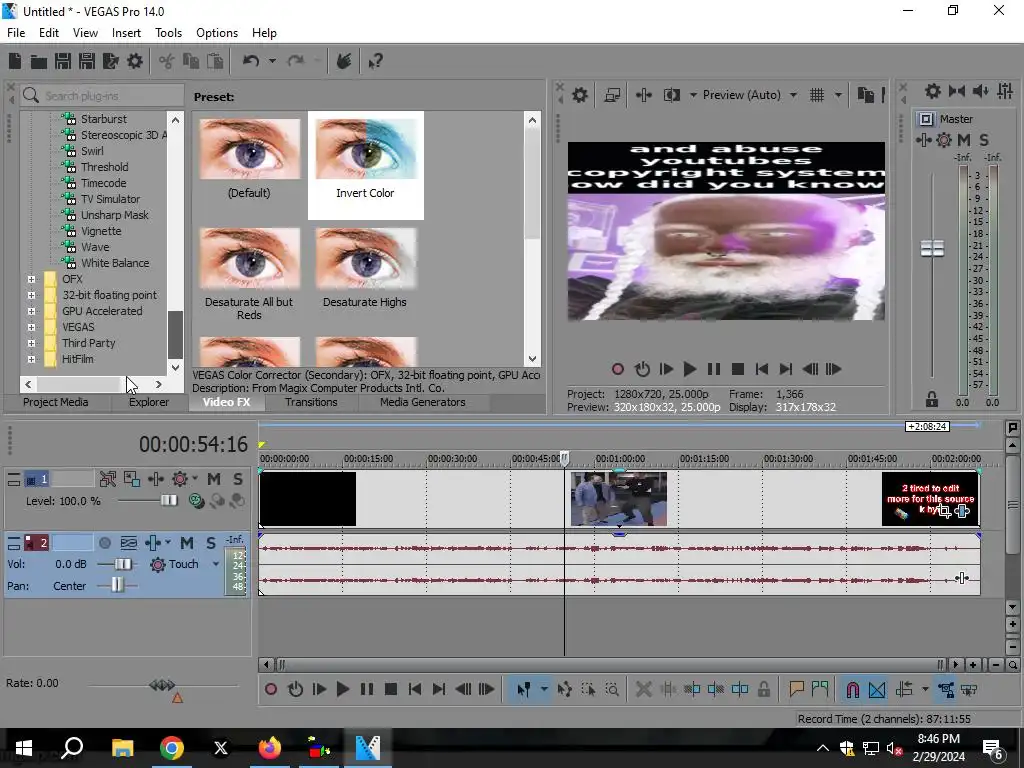This screenshot has width=1024, height=768.
Task: Pause playback in the preview window
Action: (714, 370)
